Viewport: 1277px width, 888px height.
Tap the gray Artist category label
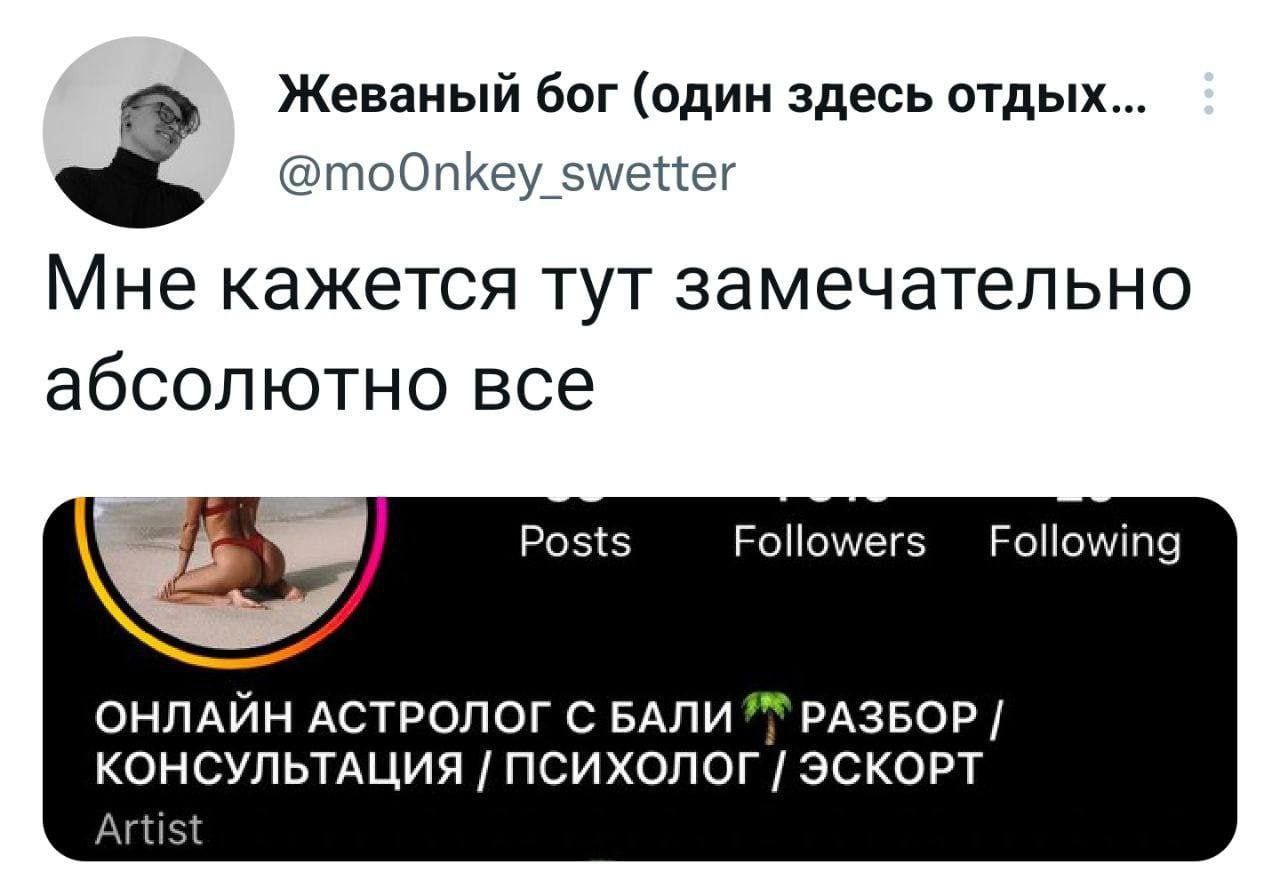148,829
